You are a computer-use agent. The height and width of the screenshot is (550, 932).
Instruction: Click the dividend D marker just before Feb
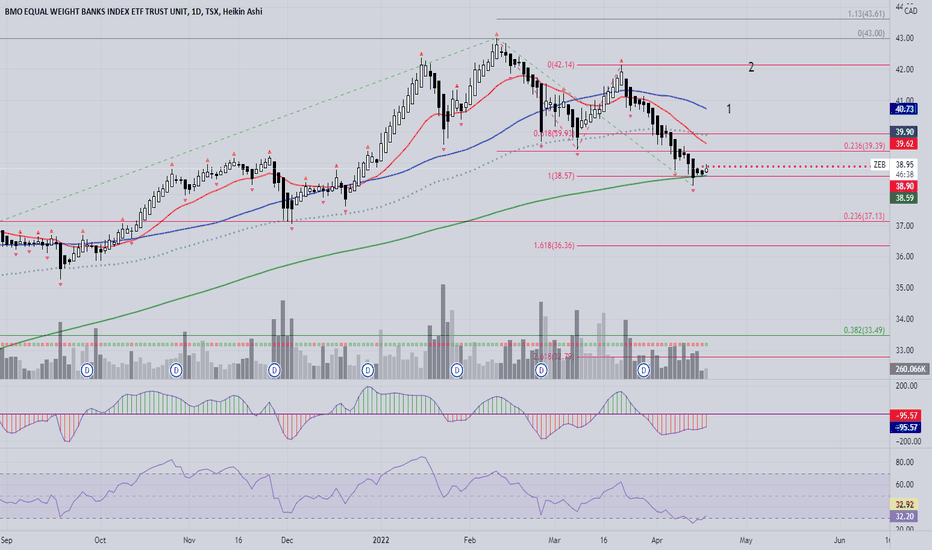point(456,370)
